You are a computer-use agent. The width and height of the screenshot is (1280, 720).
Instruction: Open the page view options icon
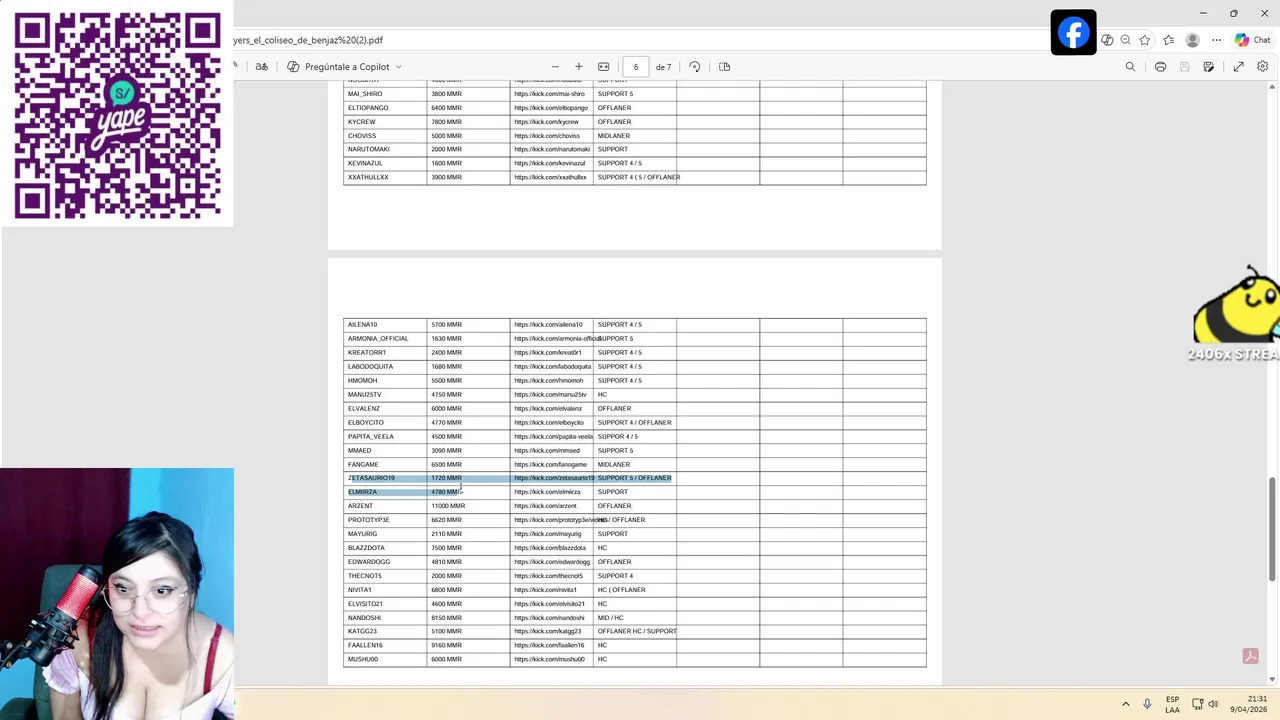coord(725,67)
